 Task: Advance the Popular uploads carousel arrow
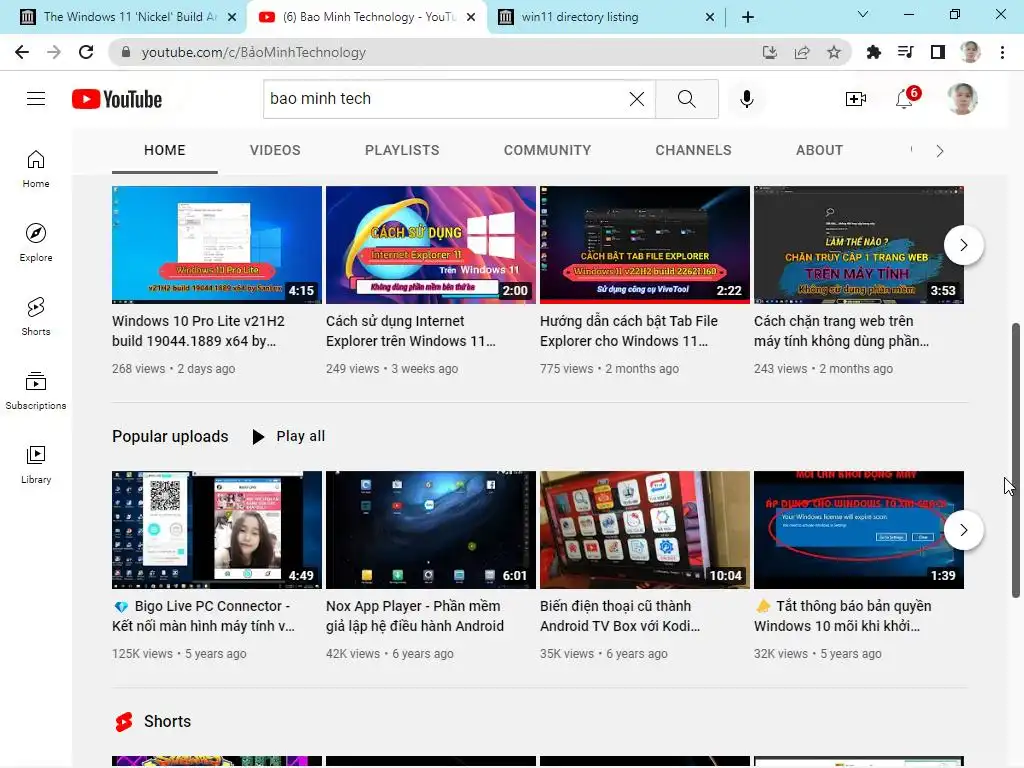click(964, 530)
